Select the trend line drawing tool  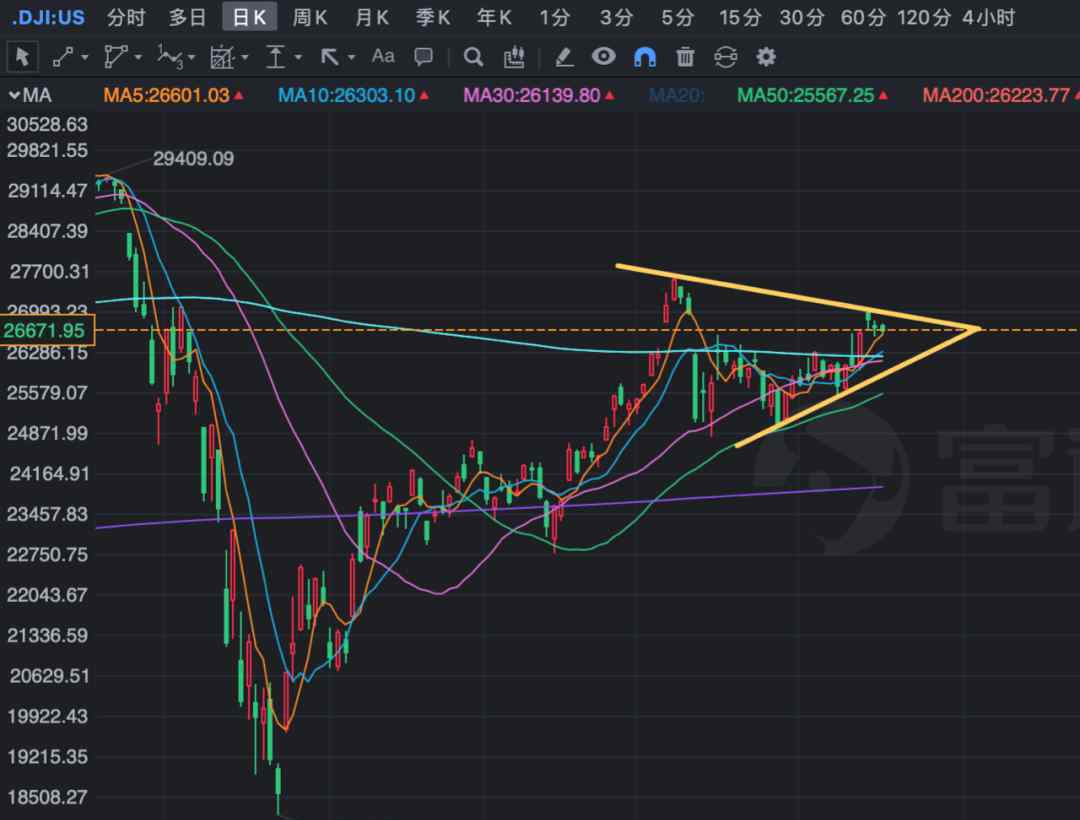(x=63, y=56)
